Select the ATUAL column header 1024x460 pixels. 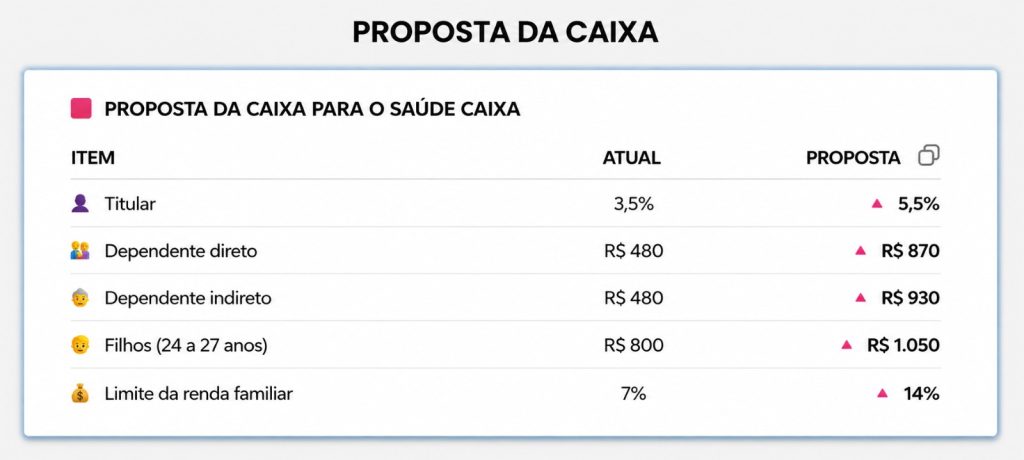pos(632,157)
